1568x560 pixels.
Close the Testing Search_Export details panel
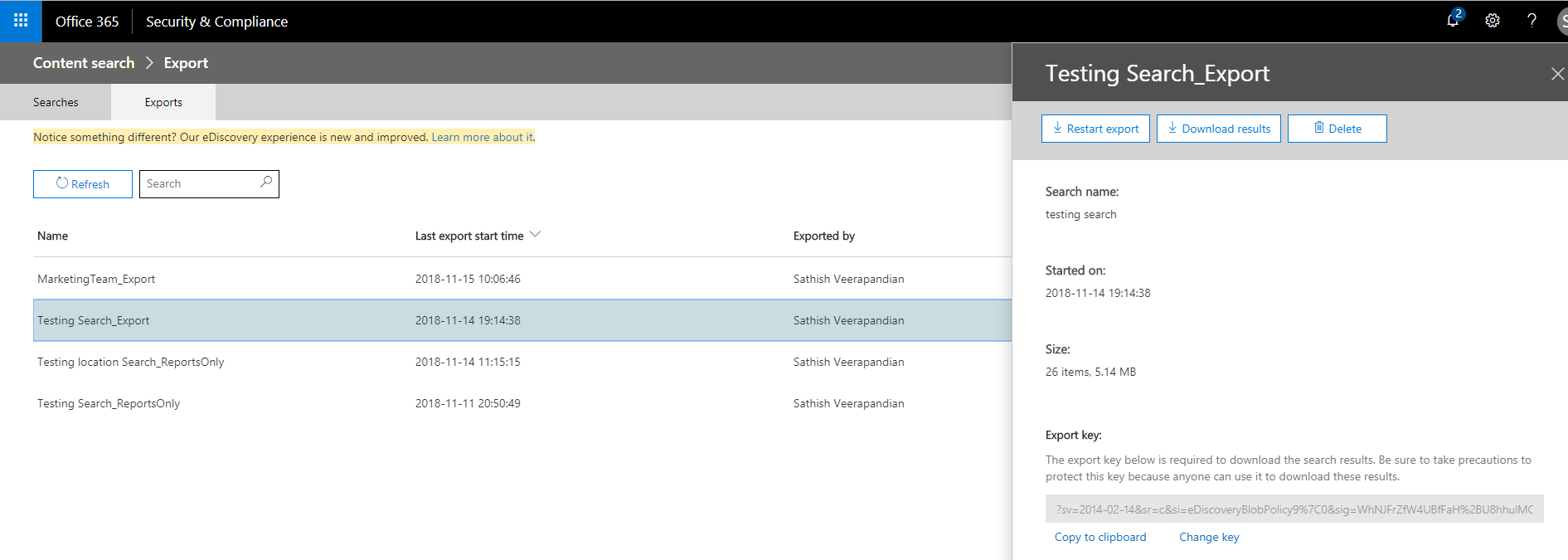[x=1557, y=74]
